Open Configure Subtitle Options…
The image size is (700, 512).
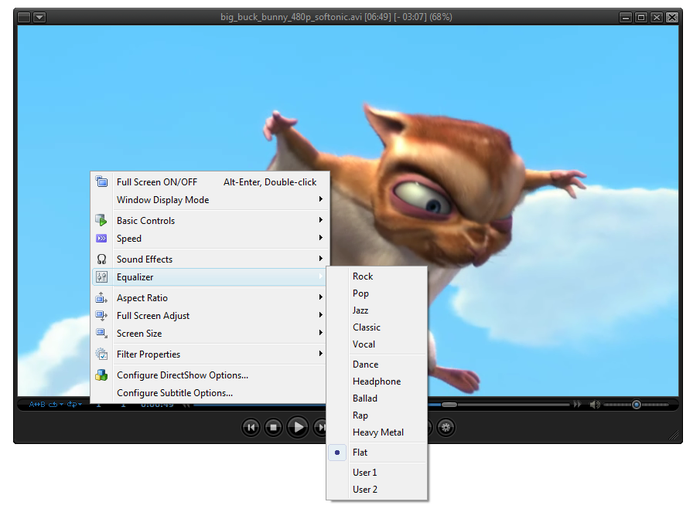point(210,393)
